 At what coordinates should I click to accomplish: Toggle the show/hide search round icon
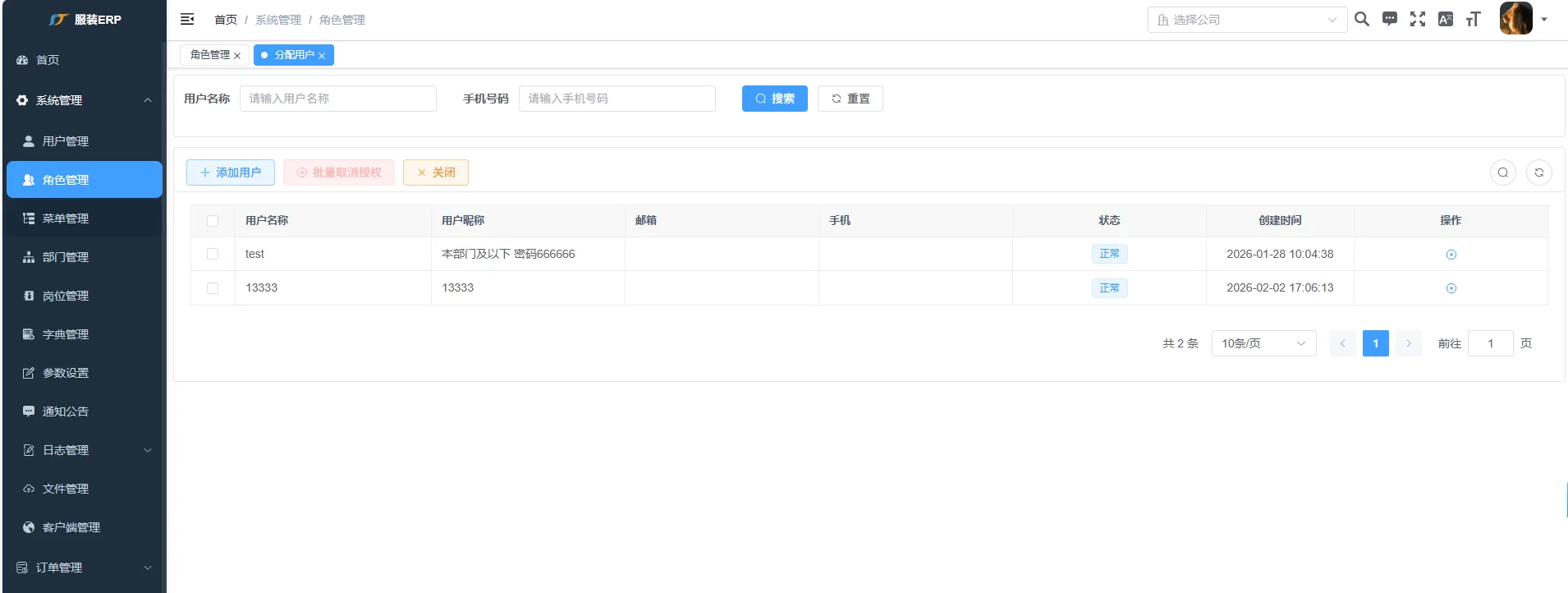click(1502, 172)
